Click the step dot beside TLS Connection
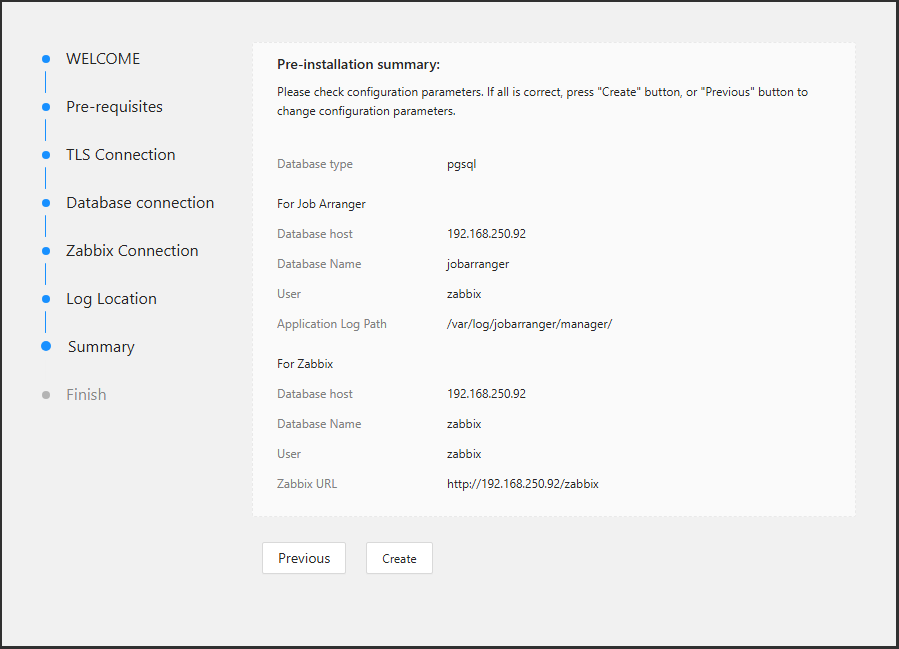Viewport: 899px width, 649px height. (46, 155)
